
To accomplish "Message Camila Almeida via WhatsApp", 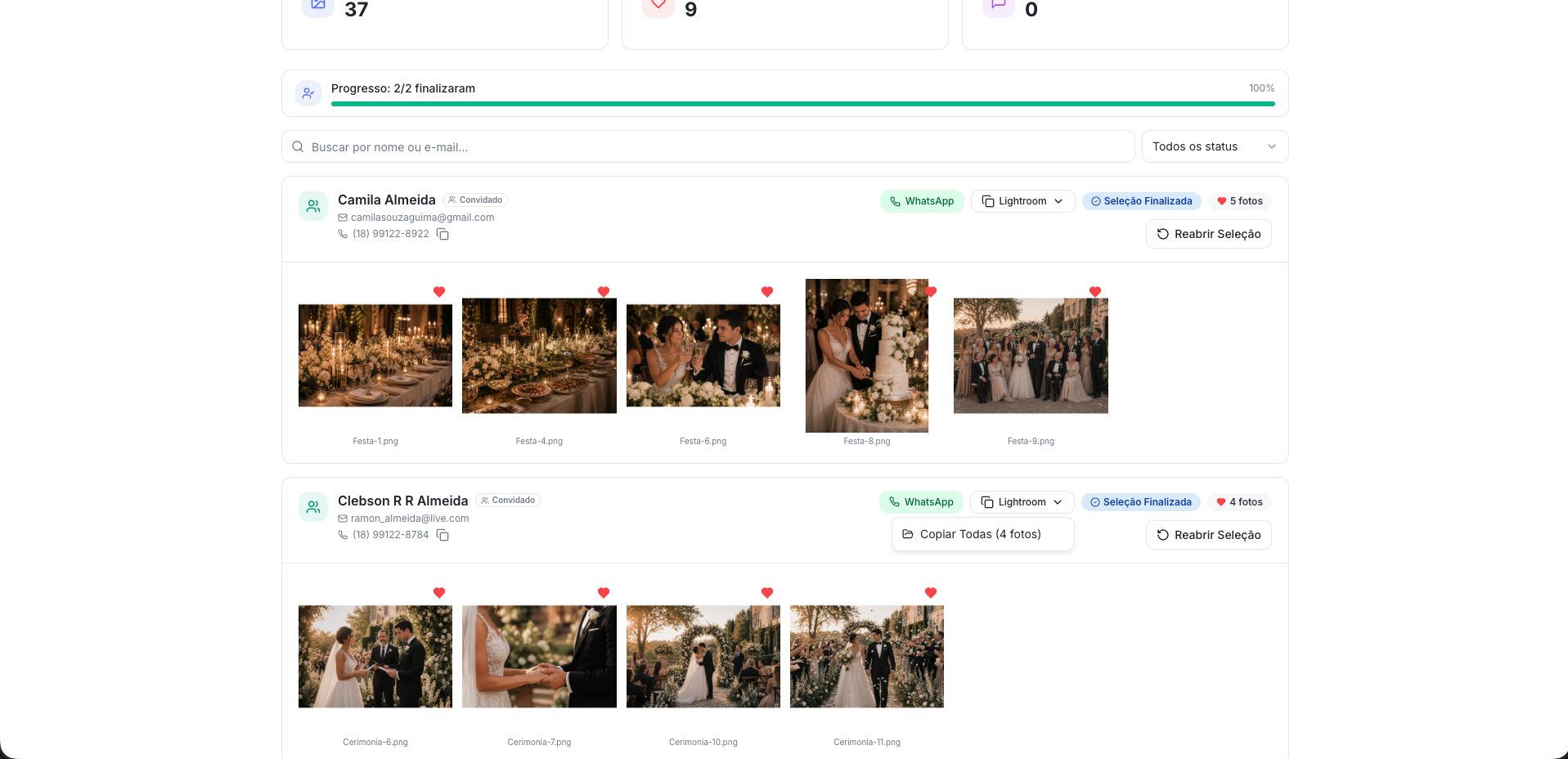I will pos(922,201).
